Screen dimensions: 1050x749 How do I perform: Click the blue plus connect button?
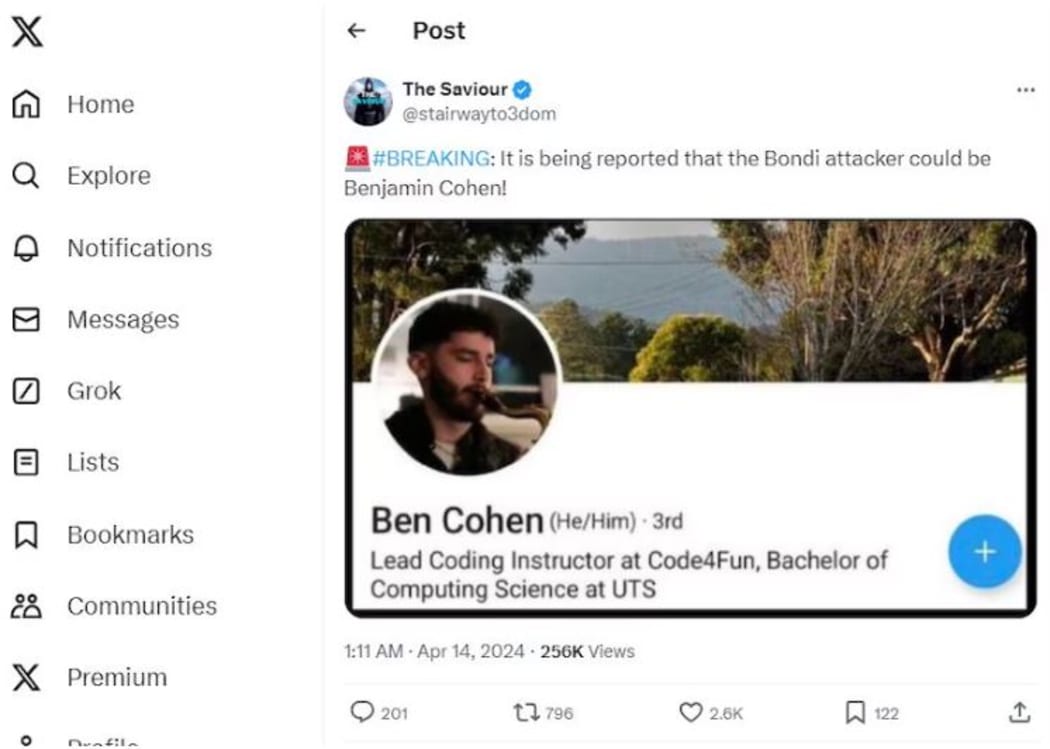point(984,551)
